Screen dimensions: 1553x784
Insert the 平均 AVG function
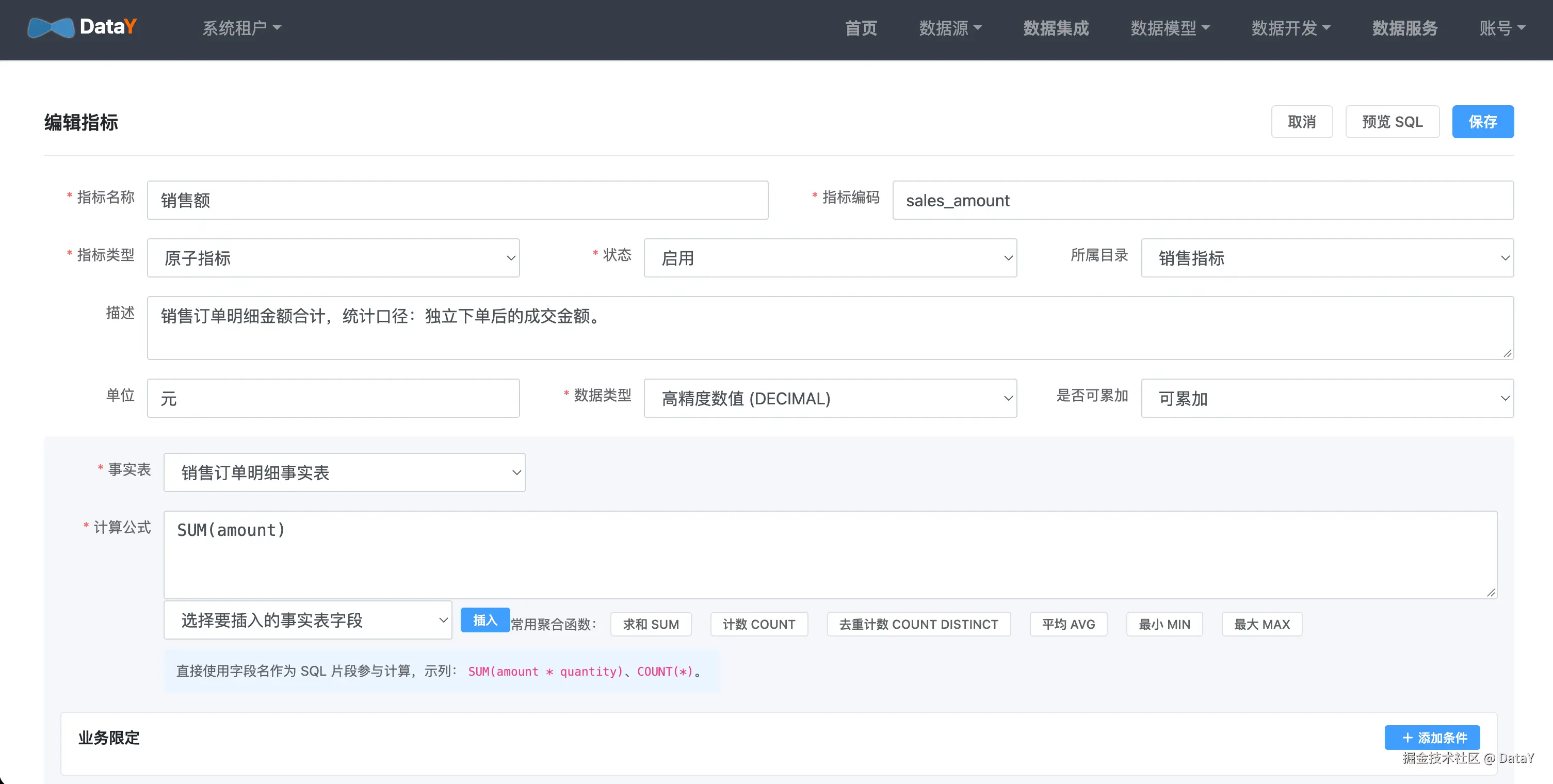pyautogui.click(x=1069, y=624)
